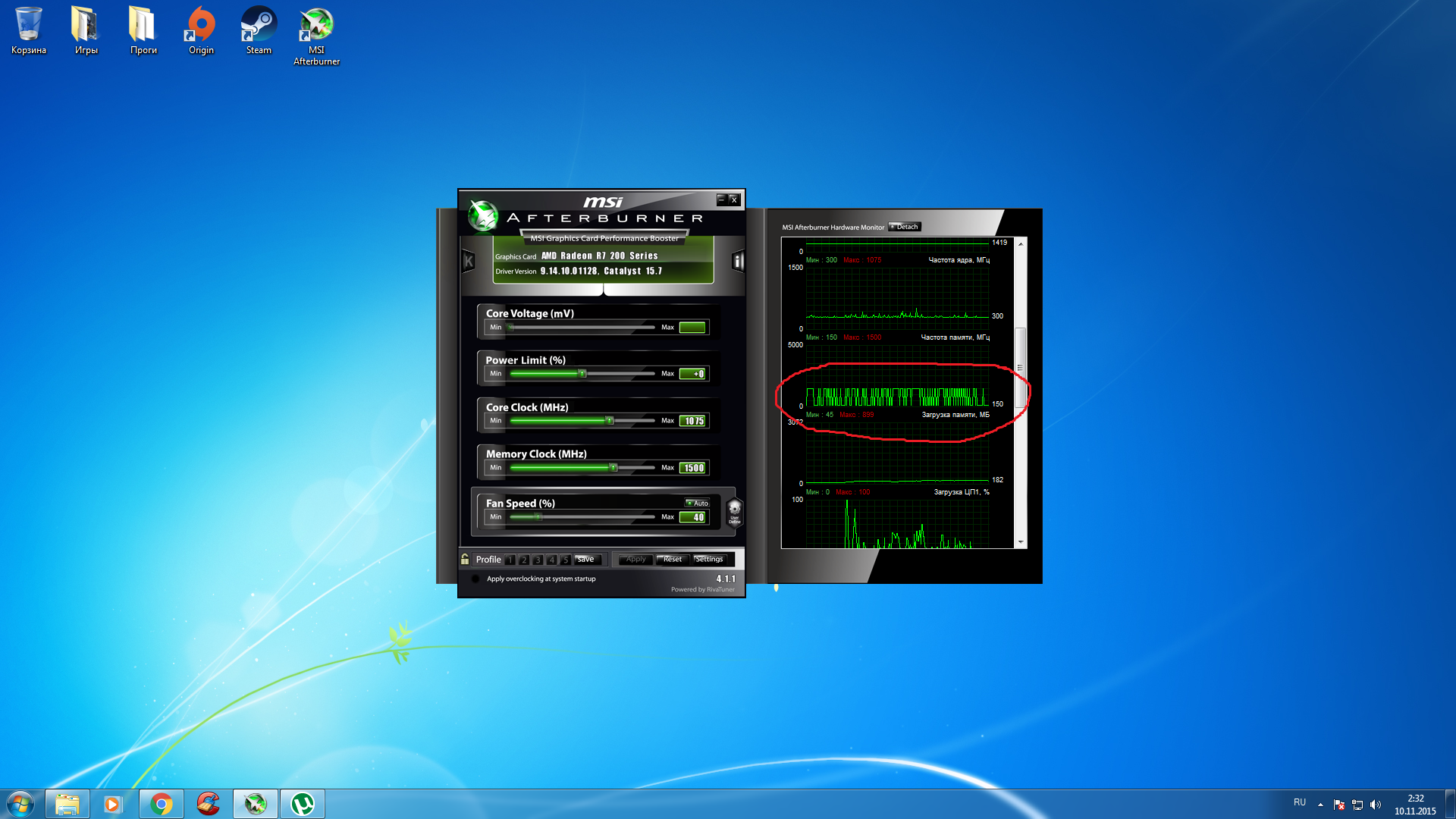Enable Apply overclocking at system startup
Screen dimensions: 1456x819
click(x=475, y=579)
